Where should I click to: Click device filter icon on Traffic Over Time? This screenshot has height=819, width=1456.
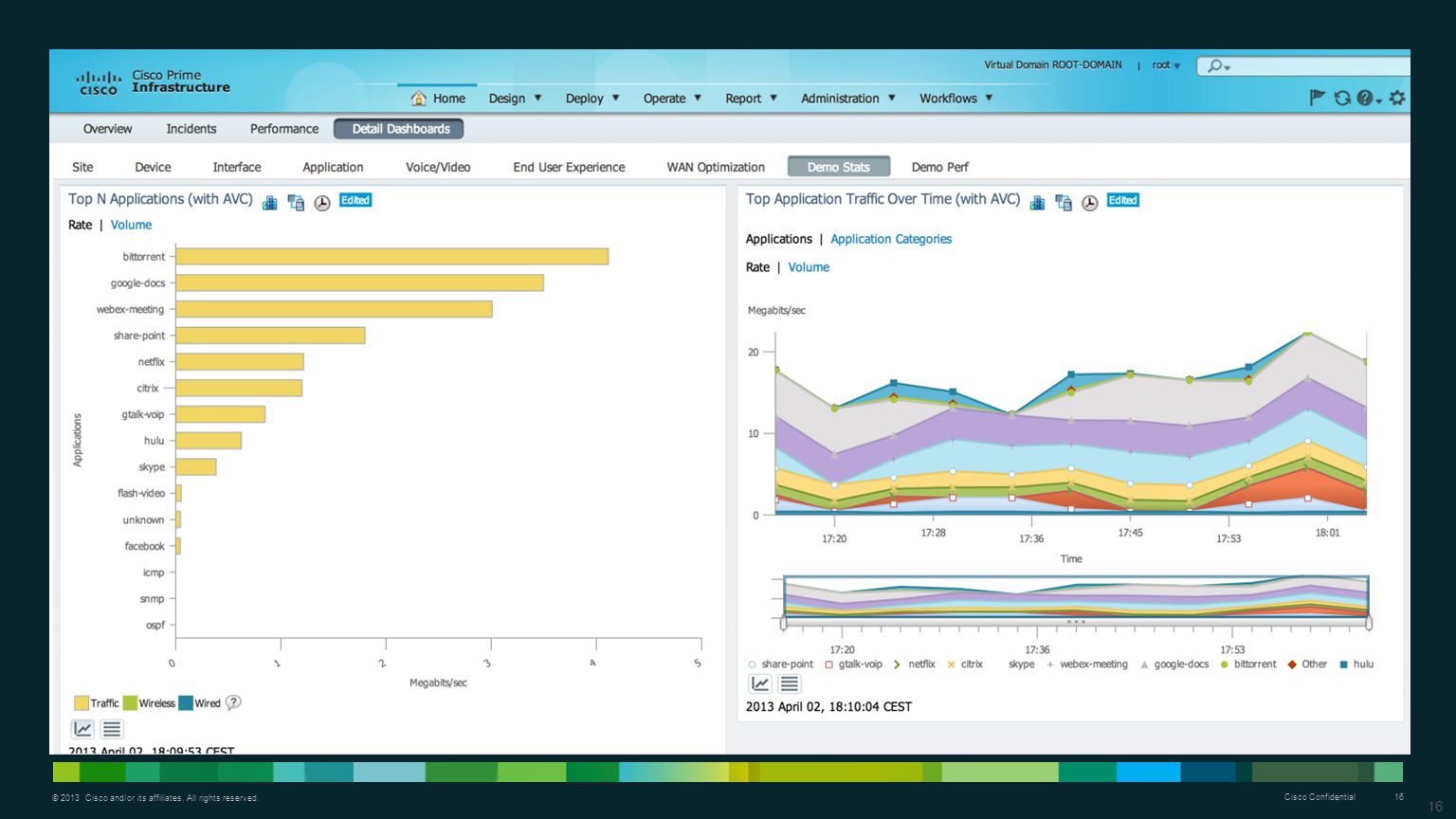tap(1064, 203)
